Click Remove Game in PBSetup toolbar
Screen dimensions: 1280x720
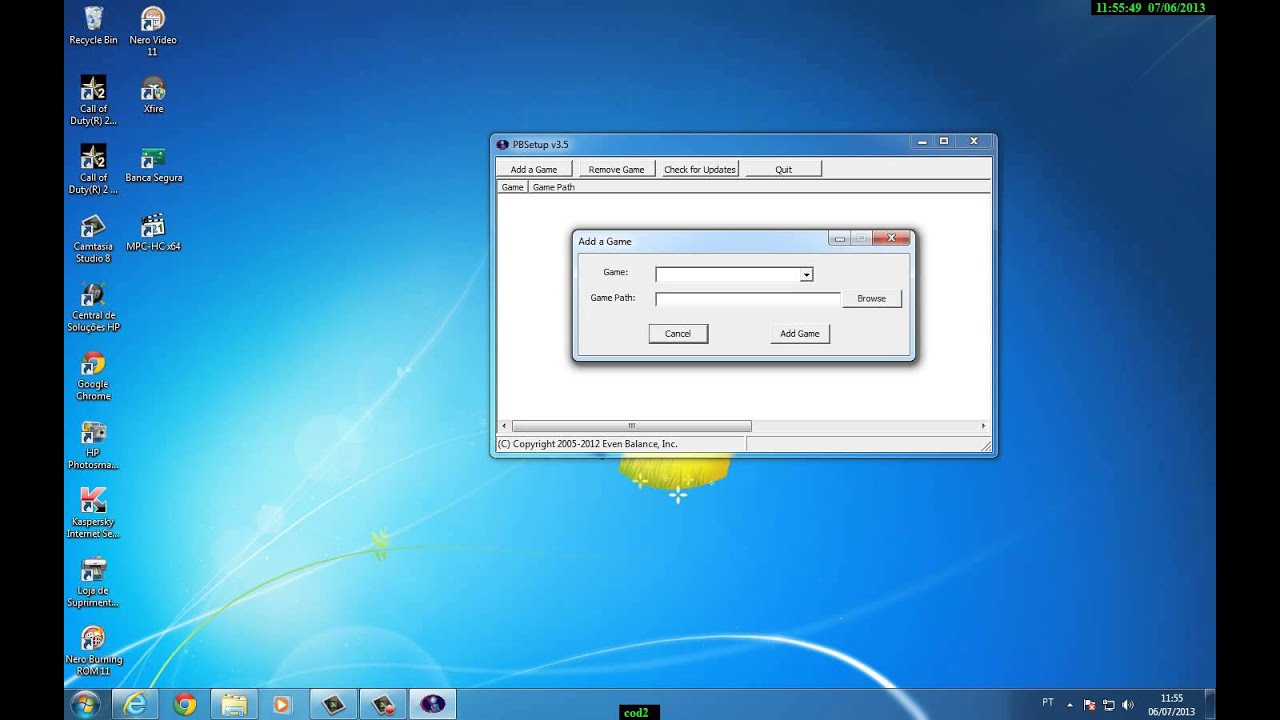tap(616, 169)
